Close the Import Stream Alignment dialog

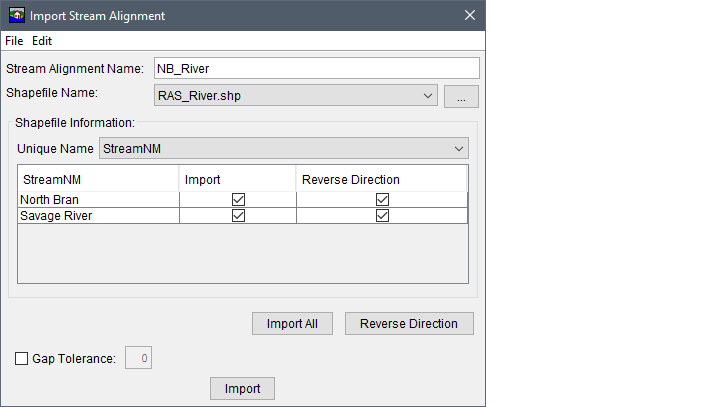469,16
